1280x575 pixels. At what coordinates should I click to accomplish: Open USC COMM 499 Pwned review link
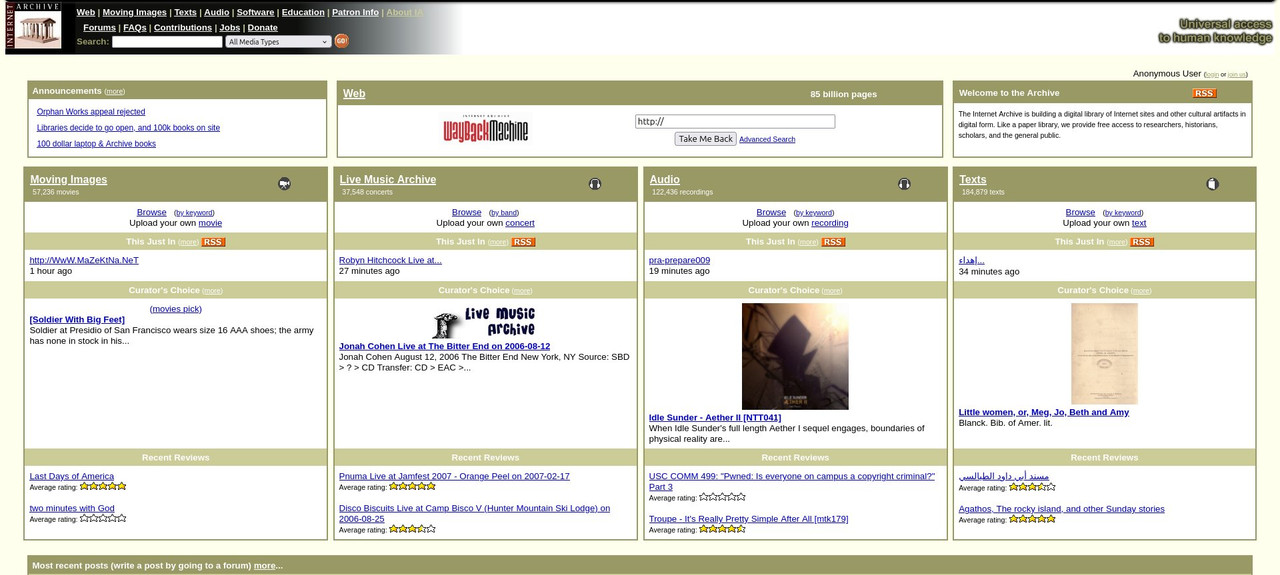coord(792,482)
